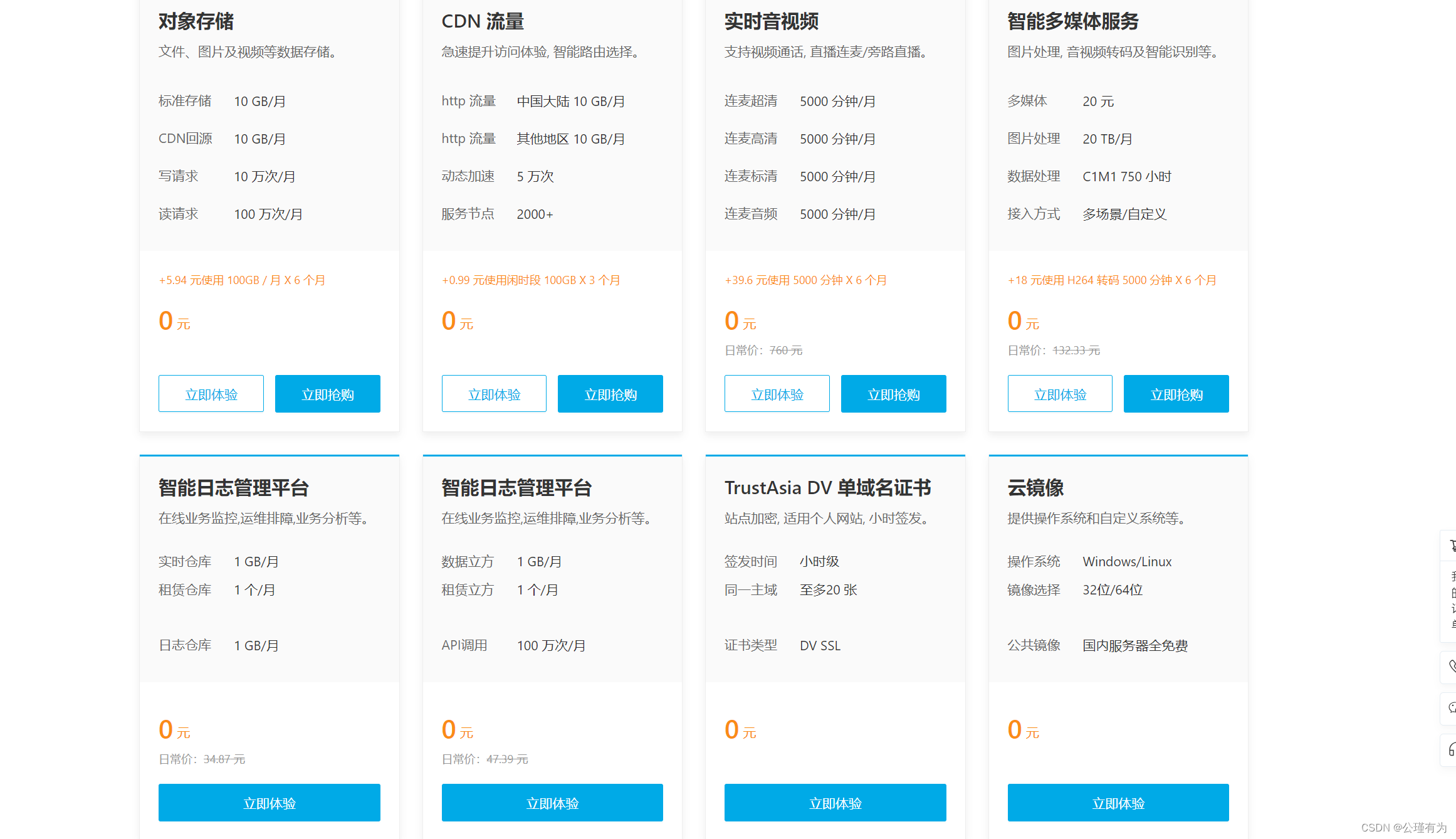Click the +18 元使用 H264 转码 promo text
This screenshot has height=839, width=1456.
coord(1112,280)
